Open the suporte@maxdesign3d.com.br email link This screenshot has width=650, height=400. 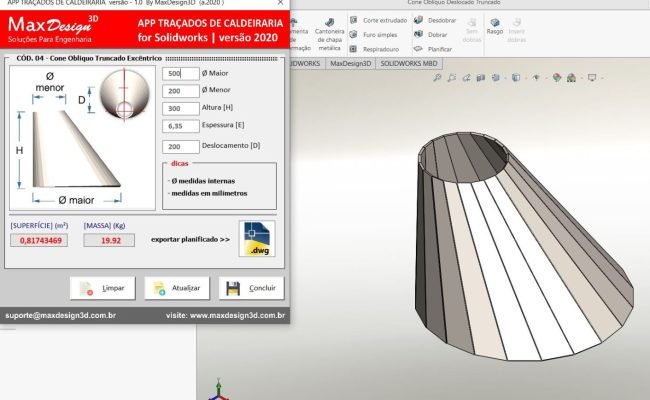pyautogui.click(x=61, y=315)
